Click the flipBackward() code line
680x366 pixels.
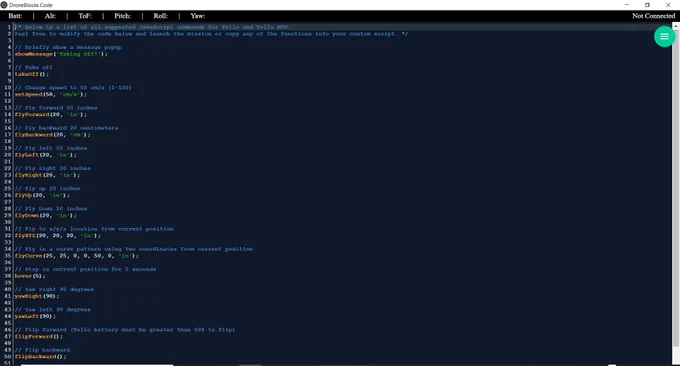click(40, 356)
